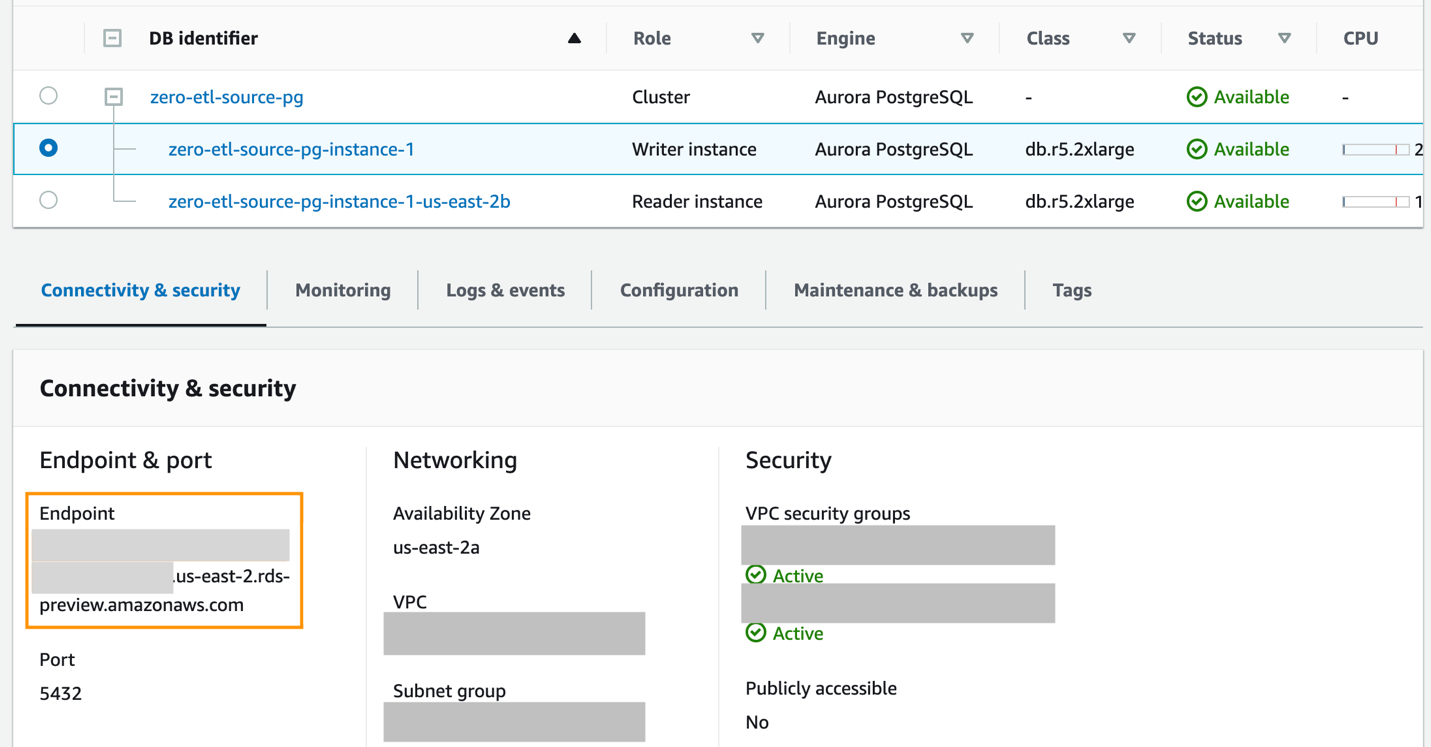This screenshot has width=1431, height=747.
Task: Click the writer instance Available status icon
Action: 1196,149
